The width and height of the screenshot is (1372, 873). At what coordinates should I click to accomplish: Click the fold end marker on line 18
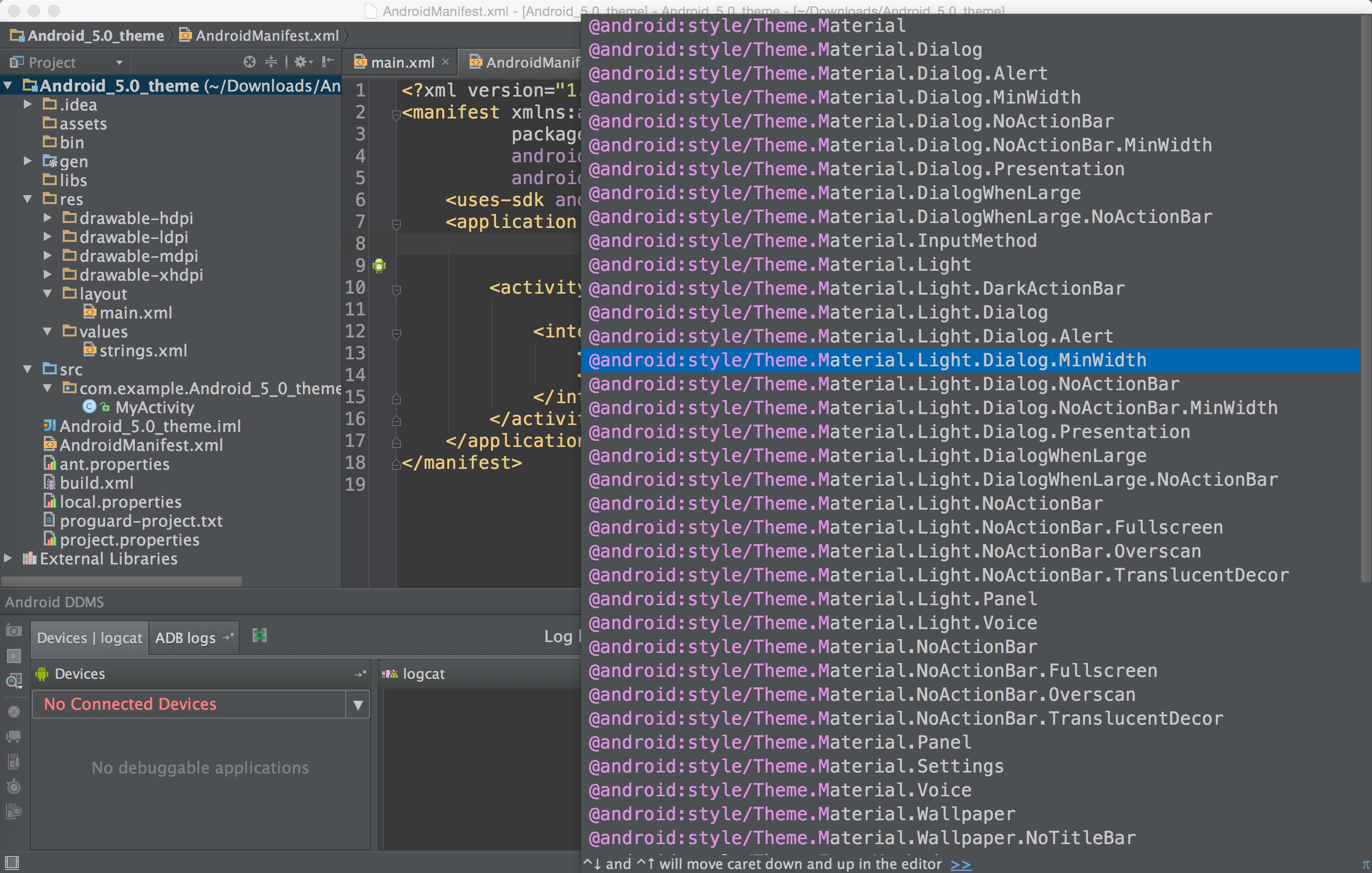(x=396, y=464)
